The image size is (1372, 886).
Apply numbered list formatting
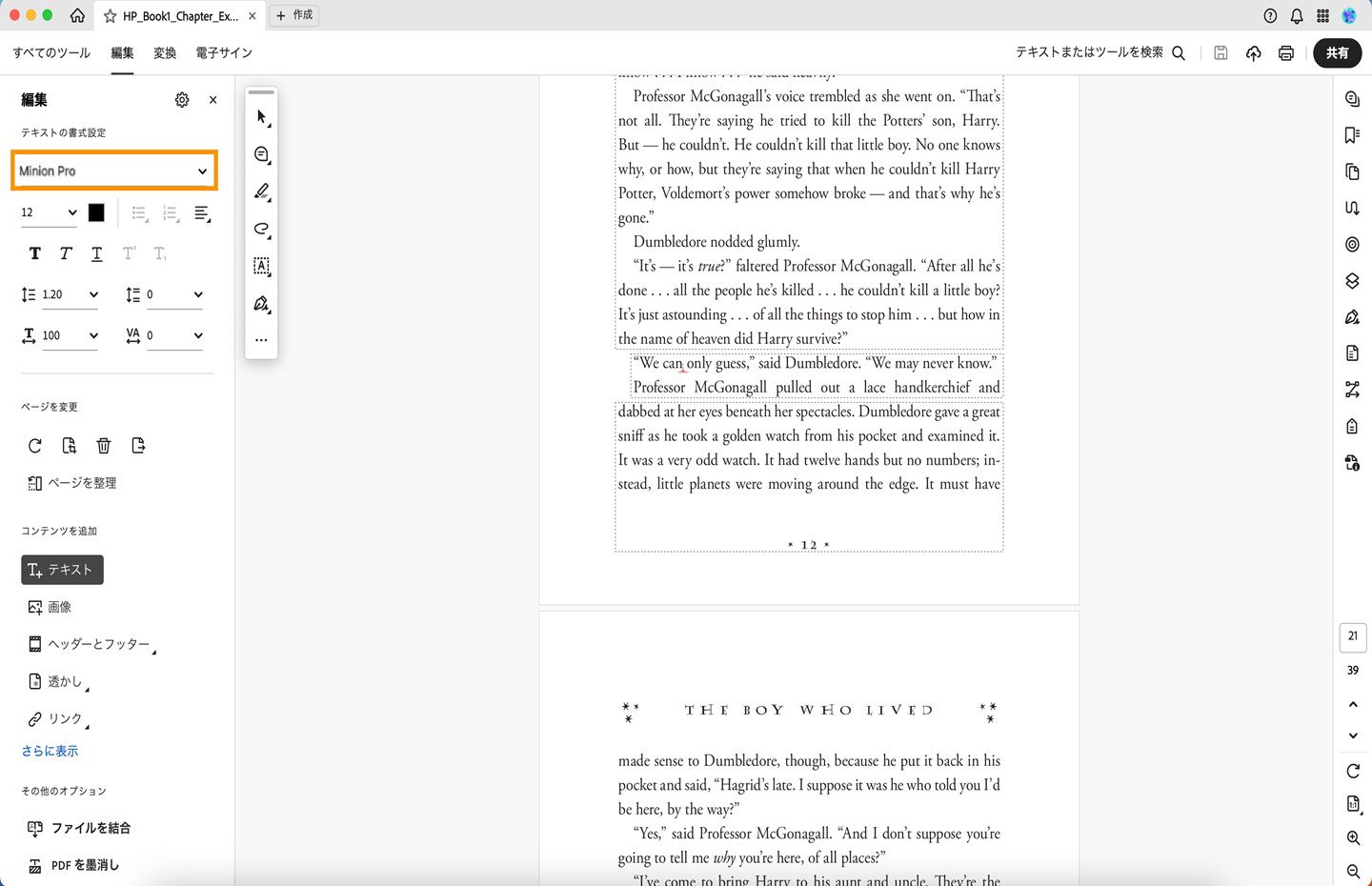(x=171, y=213)
